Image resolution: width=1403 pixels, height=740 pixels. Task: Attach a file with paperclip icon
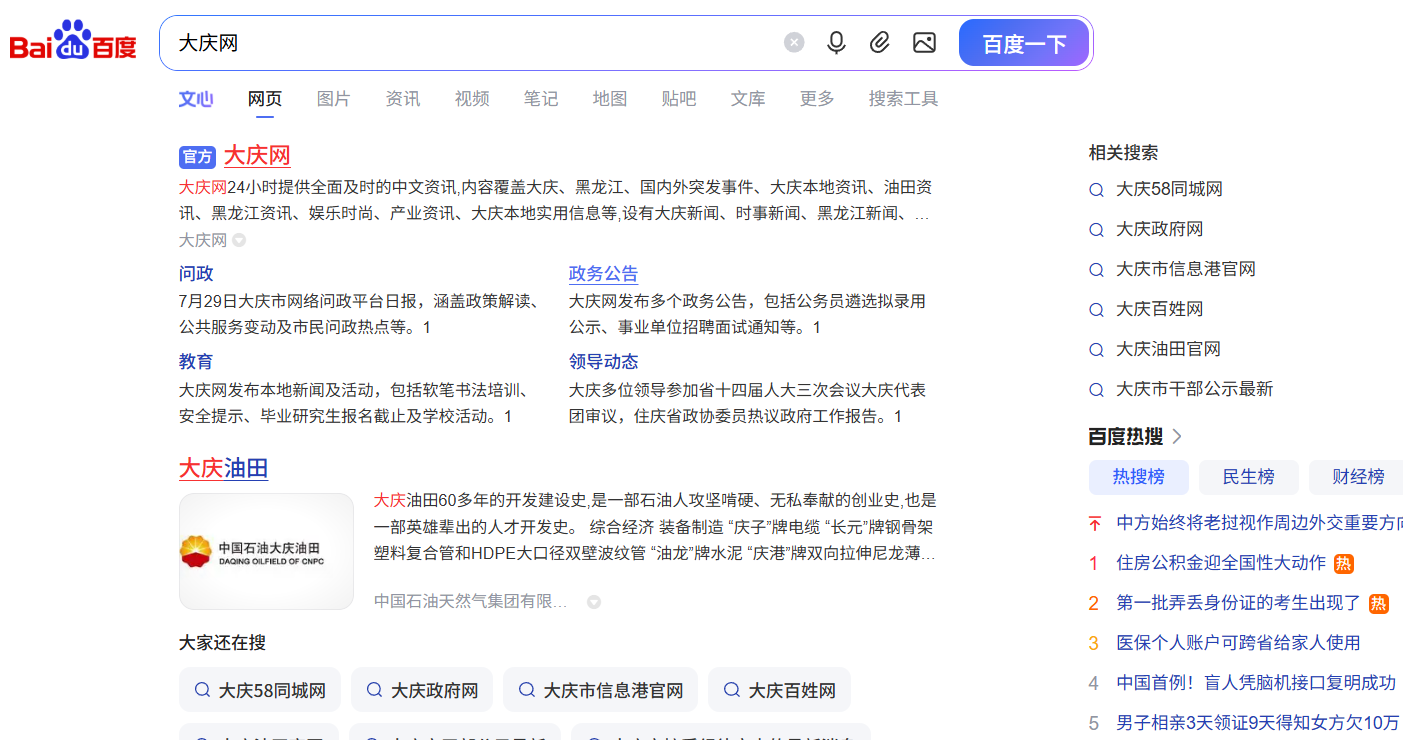coord(880,43)
